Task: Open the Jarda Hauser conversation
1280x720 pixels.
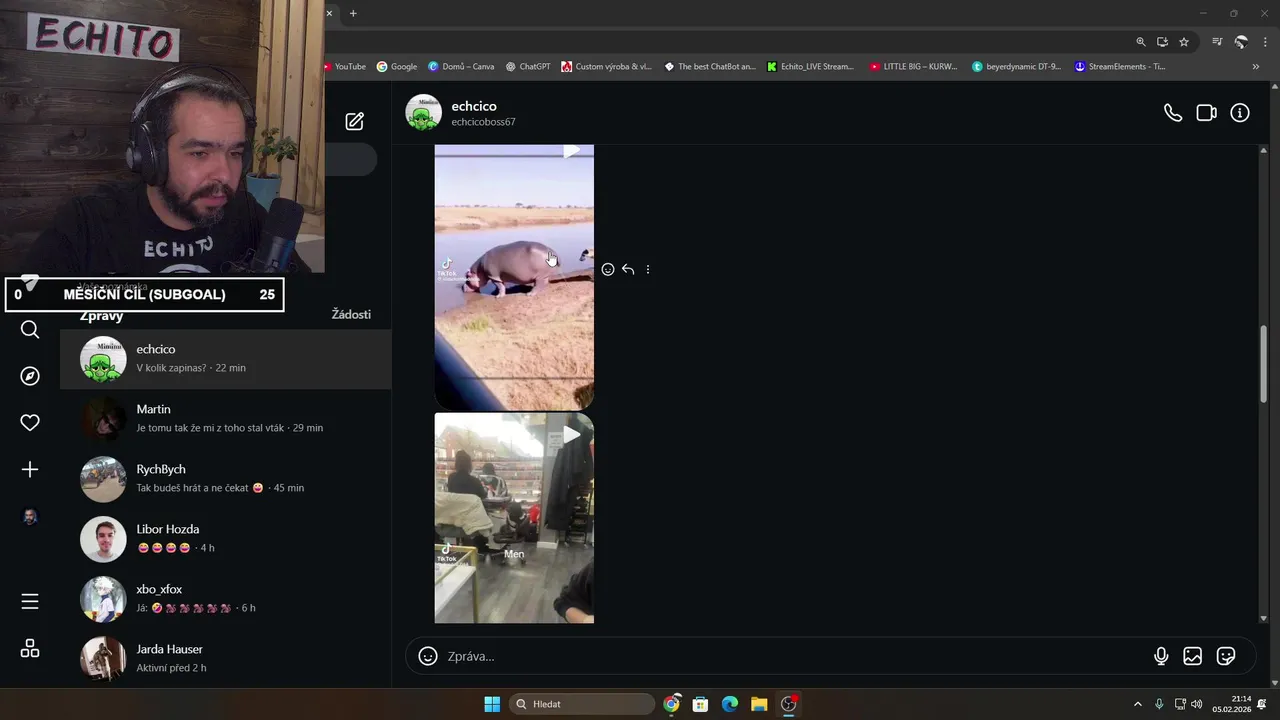Action: [226, 658]
